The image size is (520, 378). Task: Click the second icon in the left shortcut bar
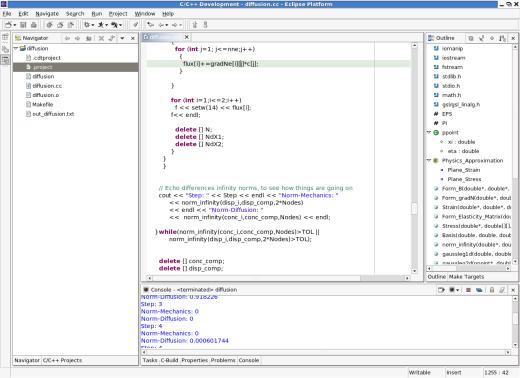pyautogui.click(x=5, y=49)
